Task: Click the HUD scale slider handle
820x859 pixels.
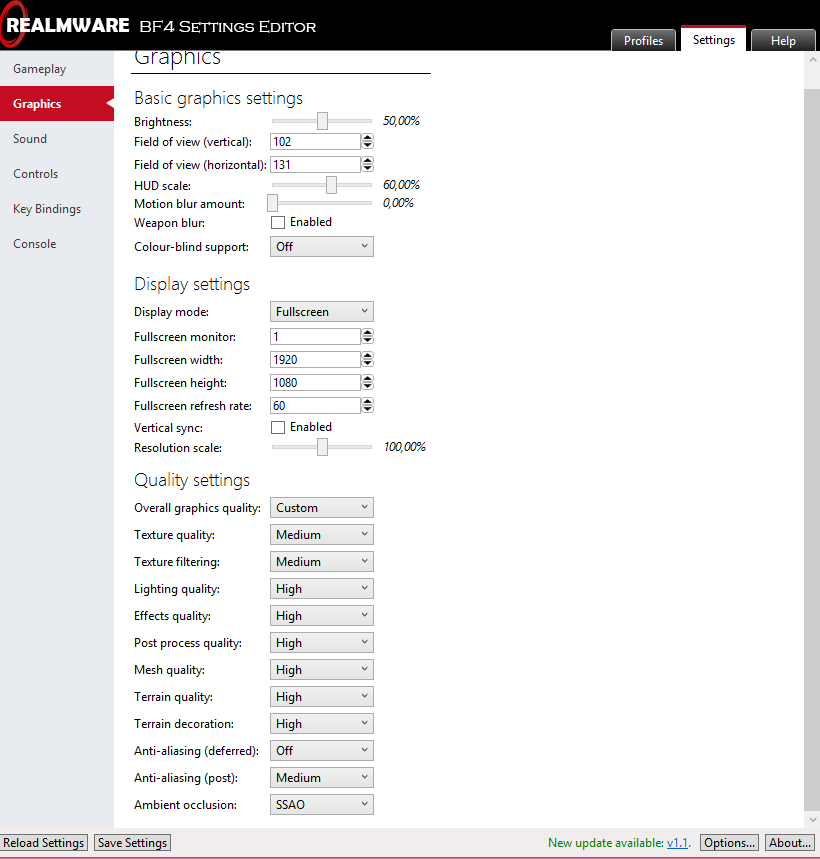Action: pos(331,185)
